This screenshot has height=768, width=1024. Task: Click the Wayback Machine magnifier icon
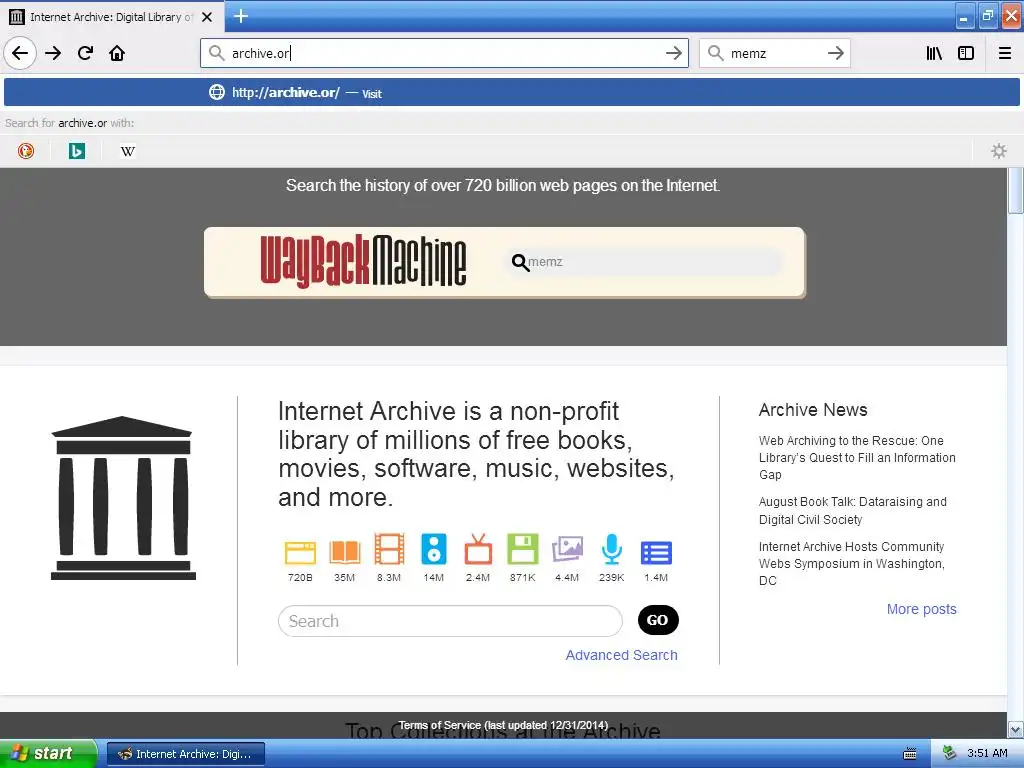(x=520, y=263)
